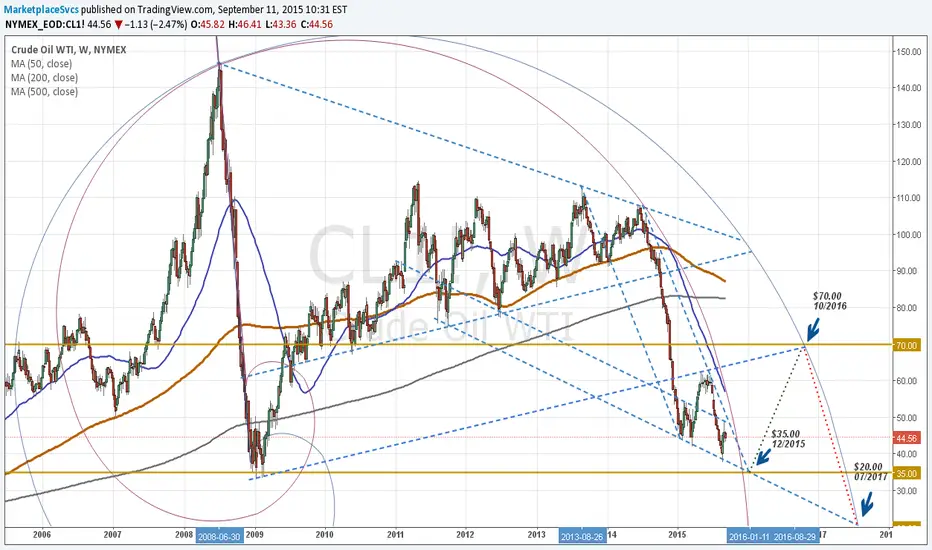Click the 2015 year label on time axis
This screenshot has width=932, height=550.
coord(677,535)
